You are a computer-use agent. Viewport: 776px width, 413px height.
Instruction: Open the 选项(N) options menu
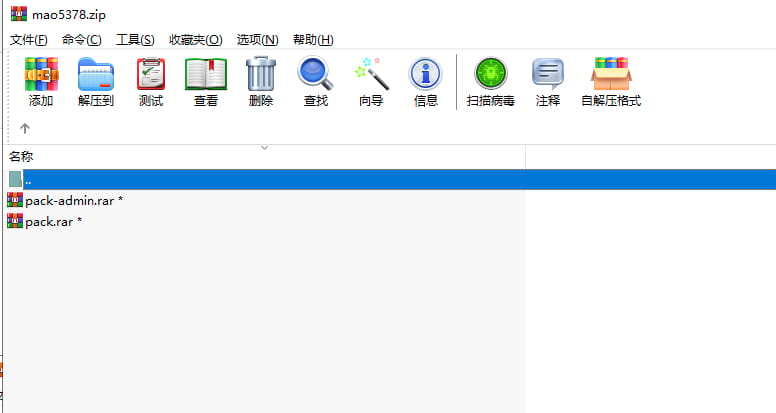click(x=257, y=40)
